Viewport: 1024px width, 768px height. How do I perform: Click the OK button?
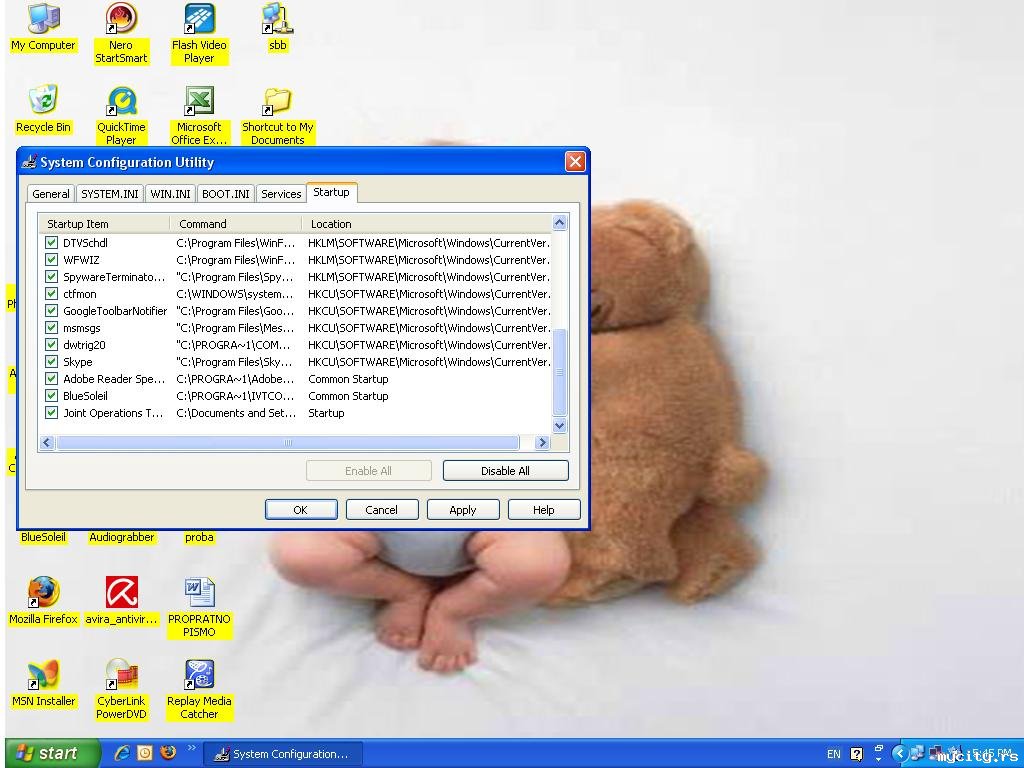tap(300, 510)
